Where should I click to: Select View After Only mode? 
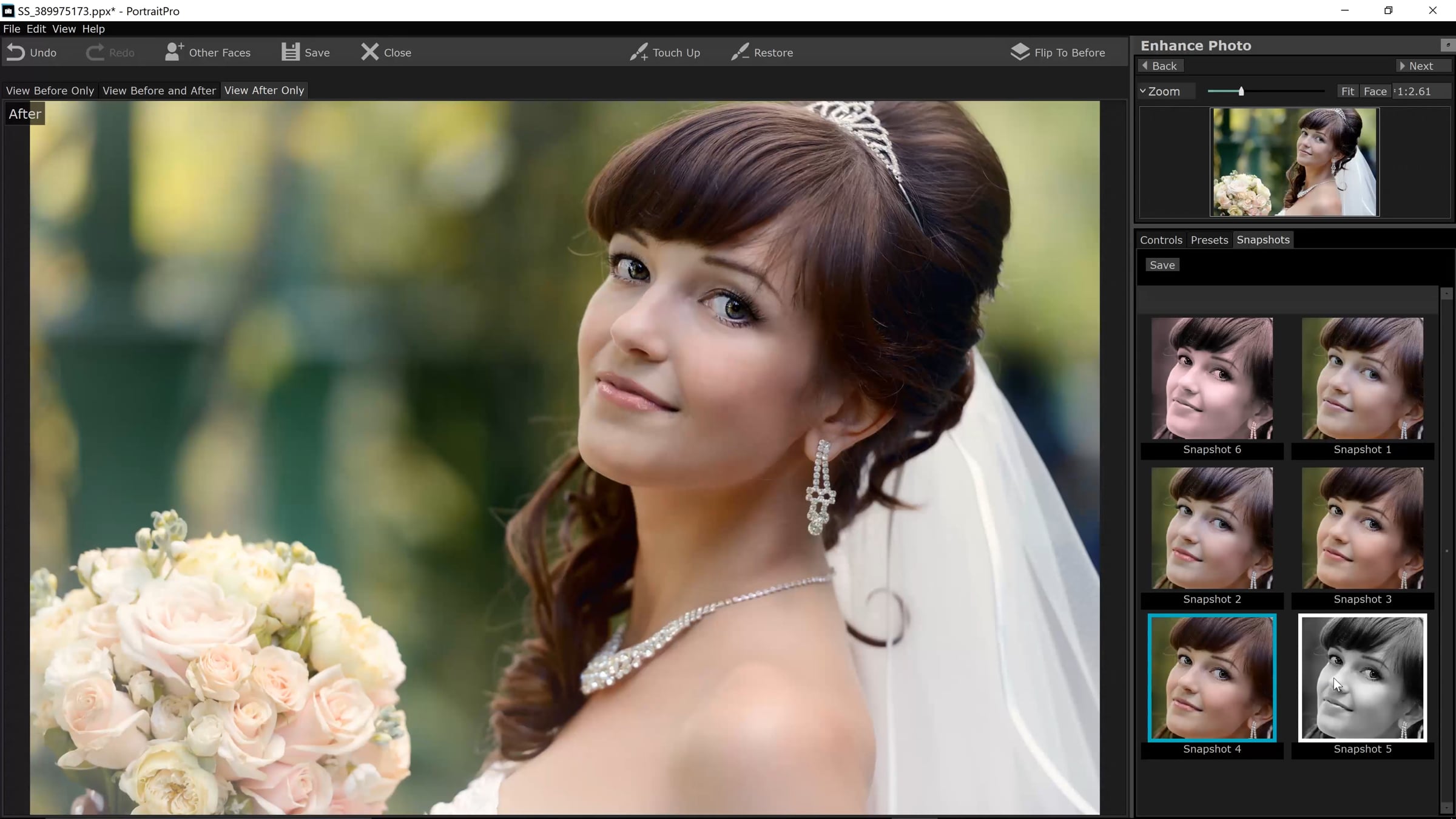pyautogui.click(x=264, y=90)
